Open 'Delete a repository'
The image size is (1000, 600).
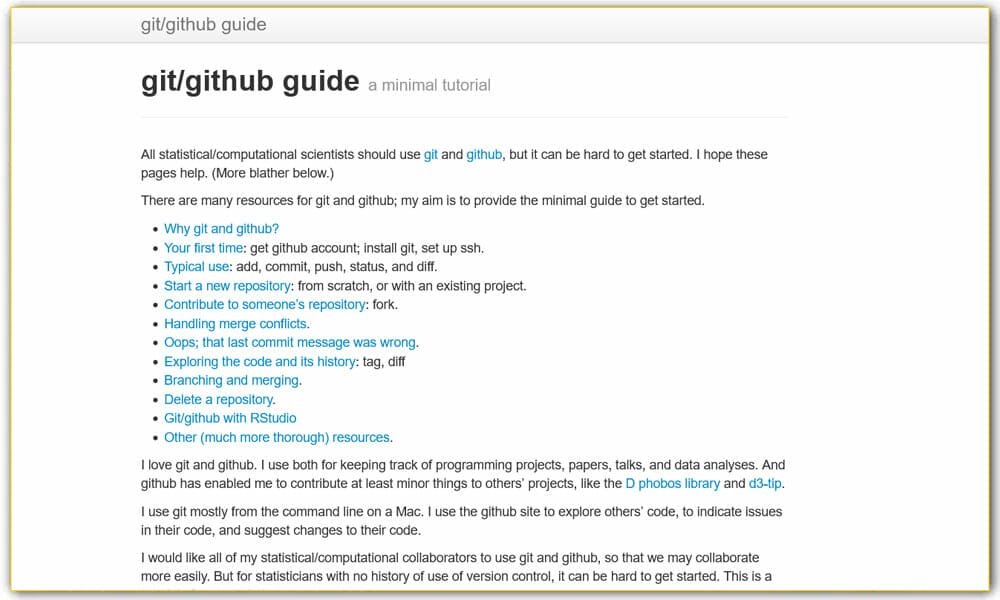218,399
